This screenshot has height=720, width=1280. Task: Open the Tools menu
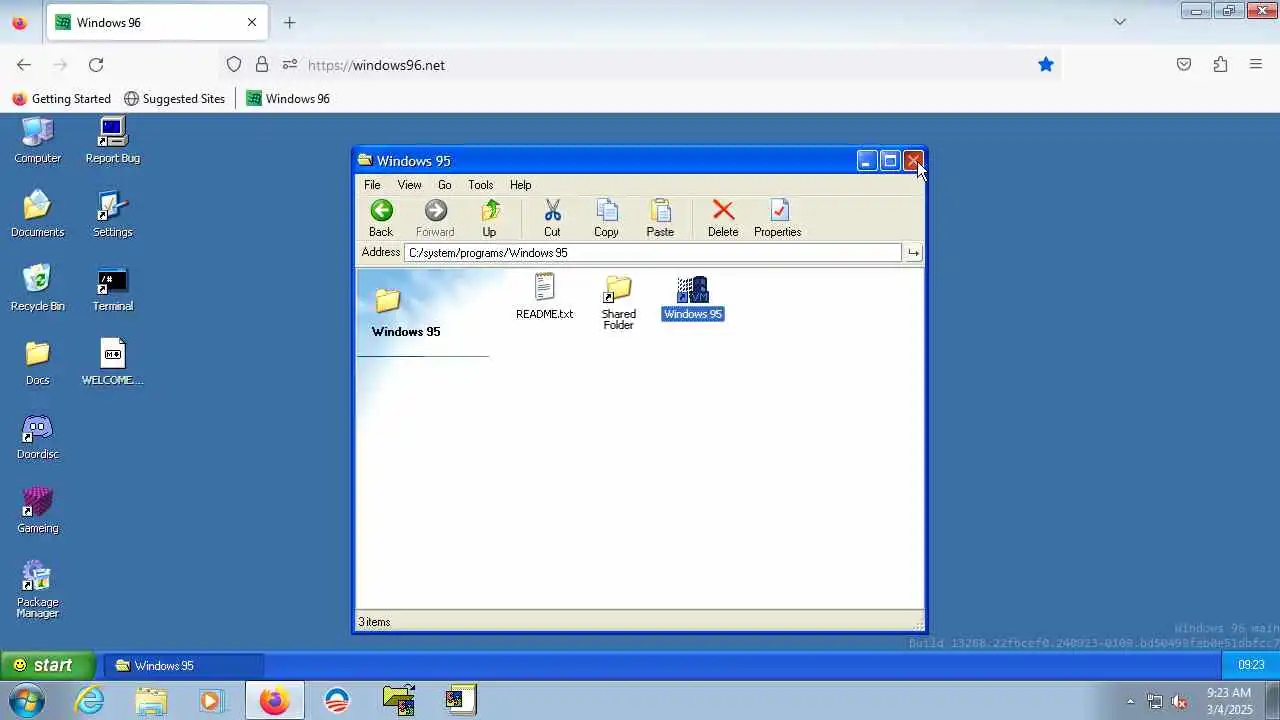pyautogui.click(x=480, y=185)
